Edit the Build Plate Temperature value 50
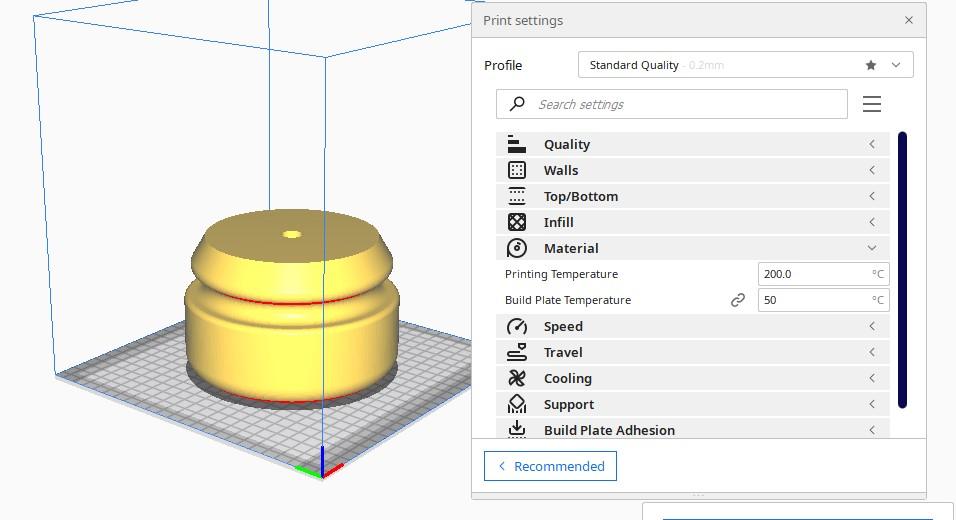Screen dimensions: 956x520 (823, 300)
